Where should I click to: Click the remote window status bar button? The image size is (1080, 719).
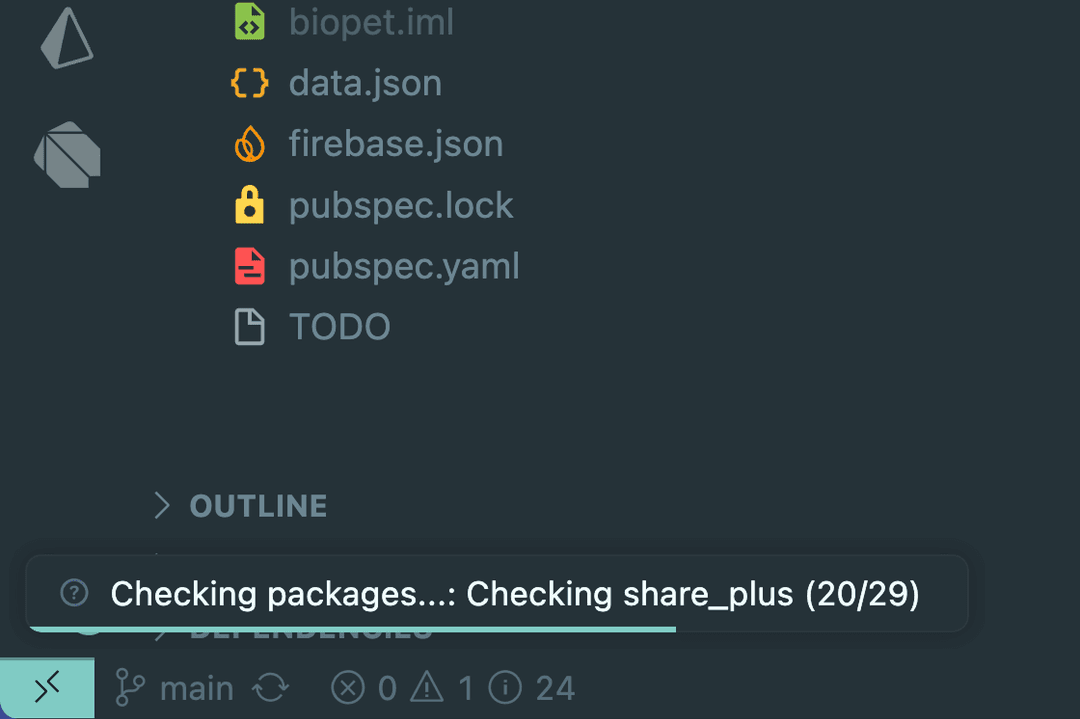[x=47, y=688]
